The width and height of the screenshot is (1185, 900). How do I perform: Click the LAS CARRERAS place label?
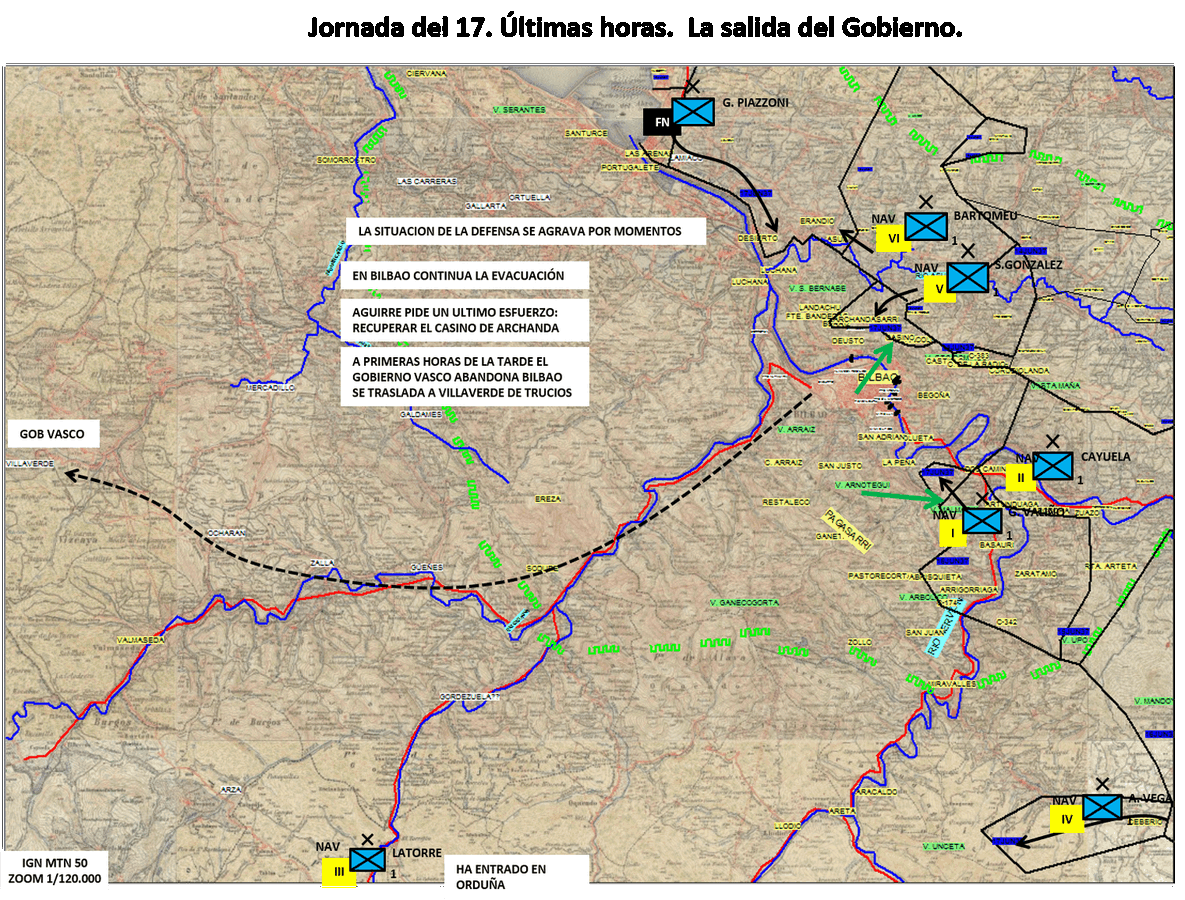[x=427, y=181]
